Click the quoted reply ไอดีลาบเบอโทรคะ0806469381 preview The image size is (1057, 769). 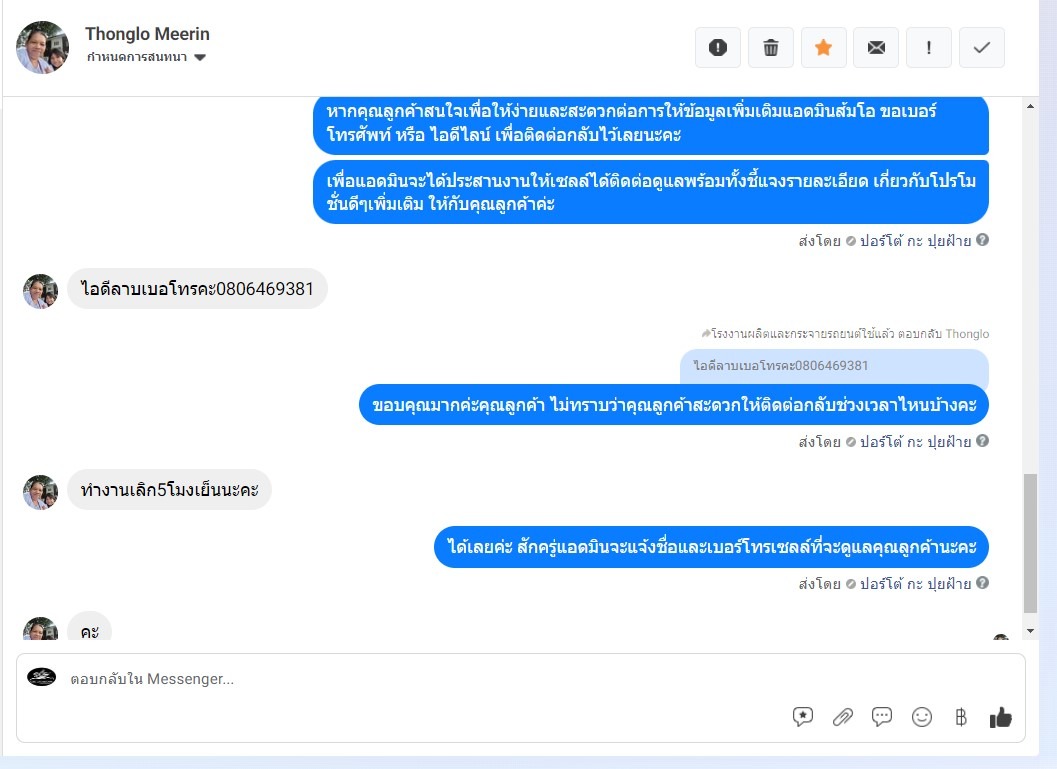[834, 366]
